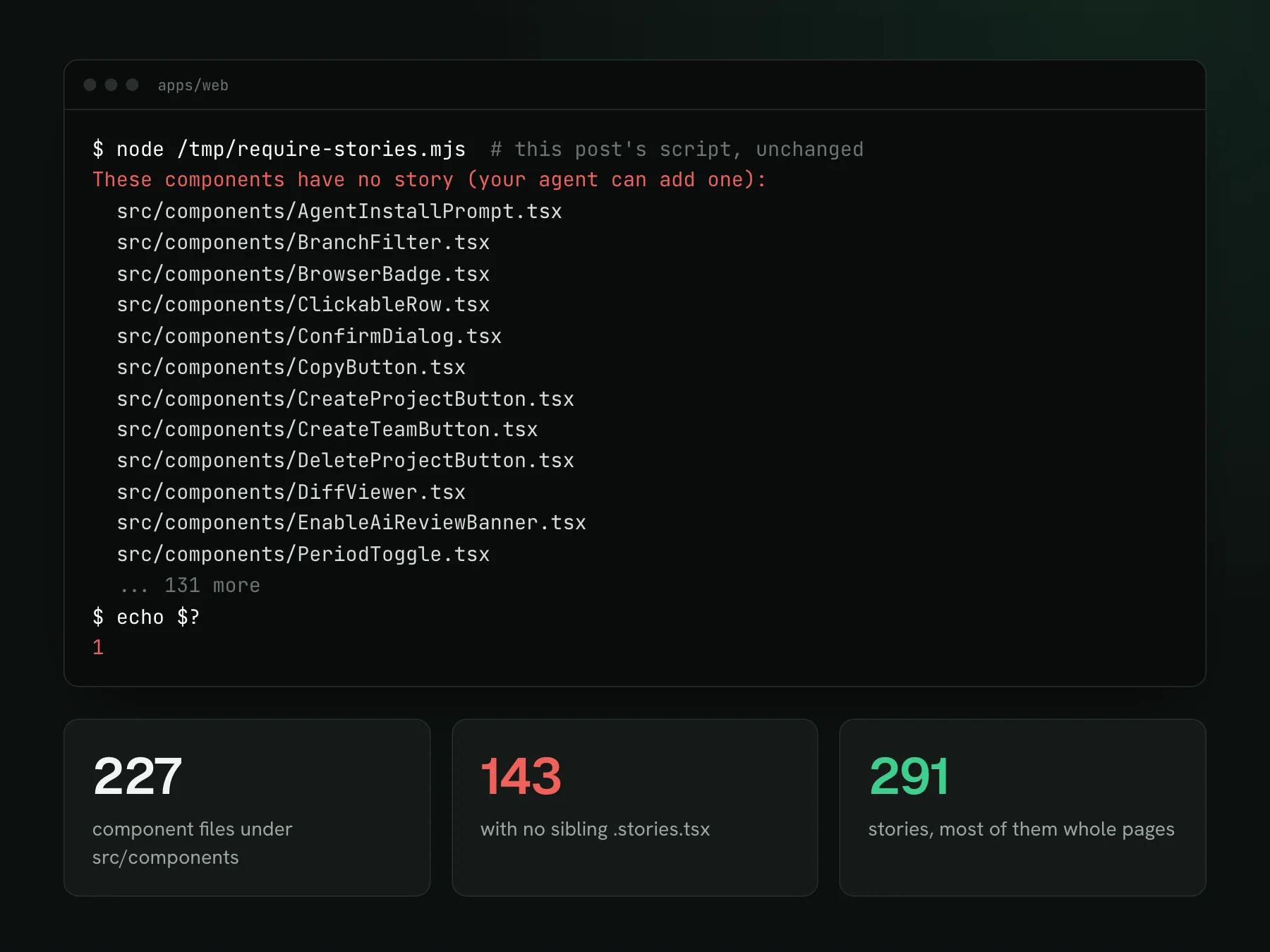The image size is (1270, 952).
Task: Select the CopyButton.tsx file path
Action: [x=291, y=367]
